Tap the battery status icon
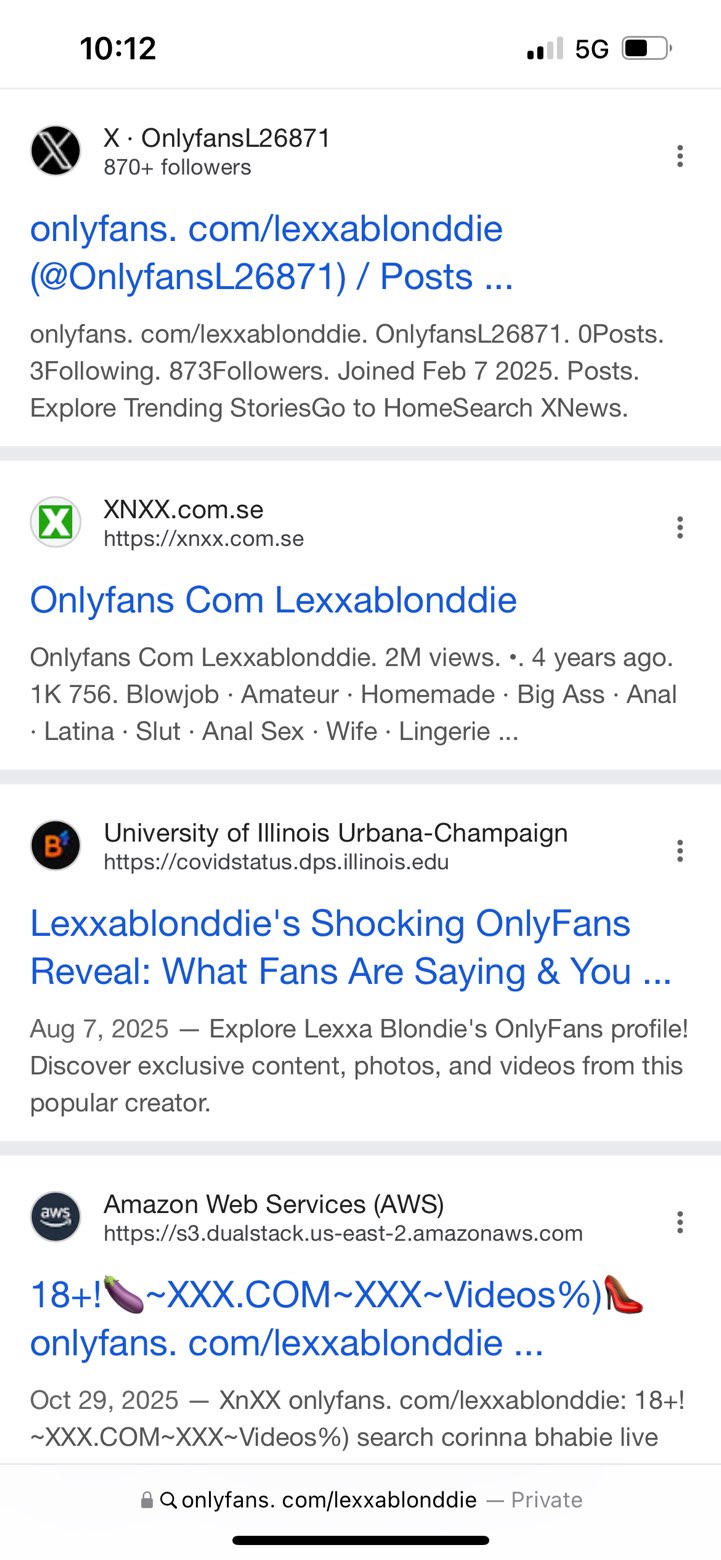The height and width of the screenshot is (1560, 721). click(646, 48)
